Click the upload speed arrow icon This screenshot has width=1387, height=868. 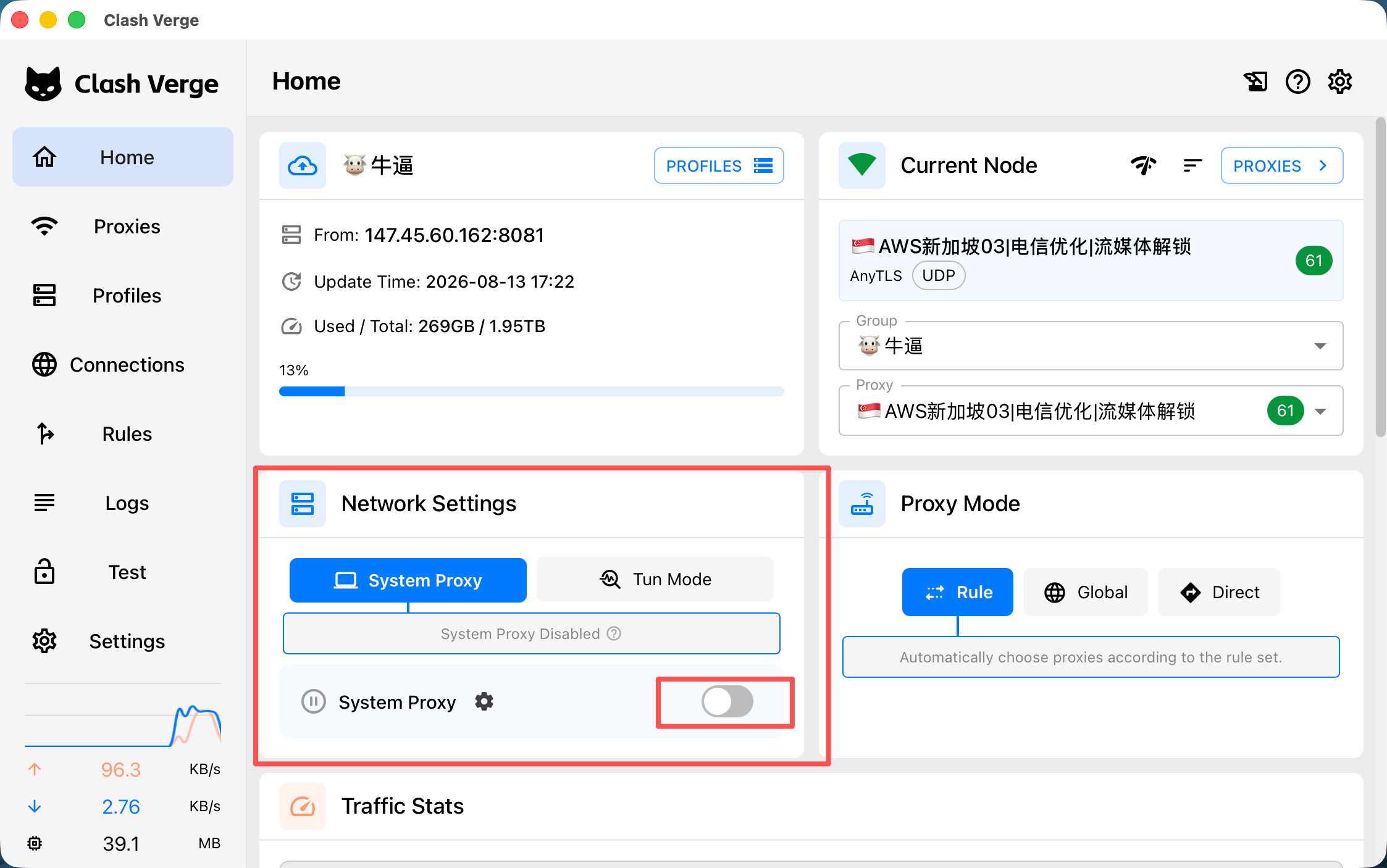(35, 769)
